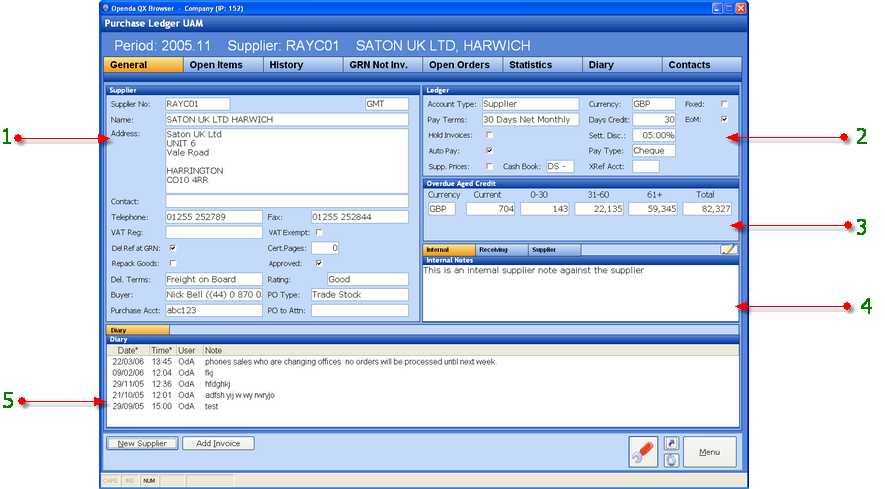Select the Supplier notes tab
885x489 pixels.
coord(555,250)
